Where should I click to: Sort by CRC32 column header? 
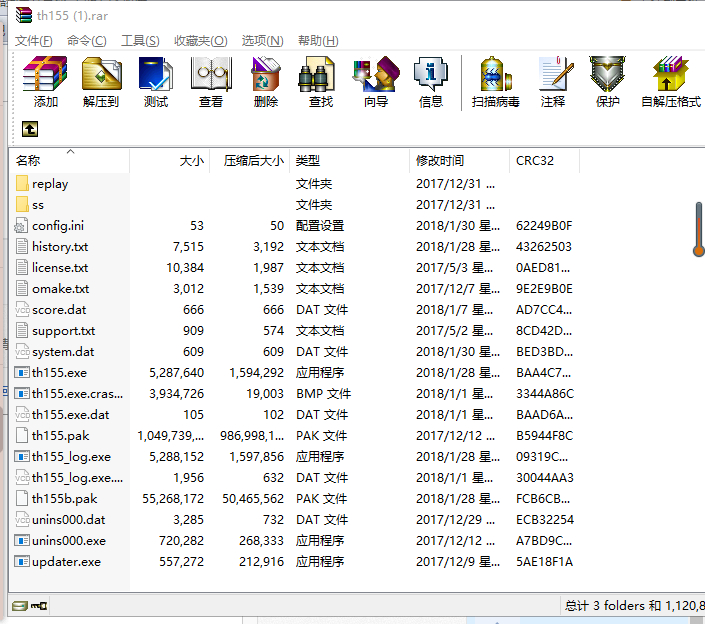pos(544,160)
